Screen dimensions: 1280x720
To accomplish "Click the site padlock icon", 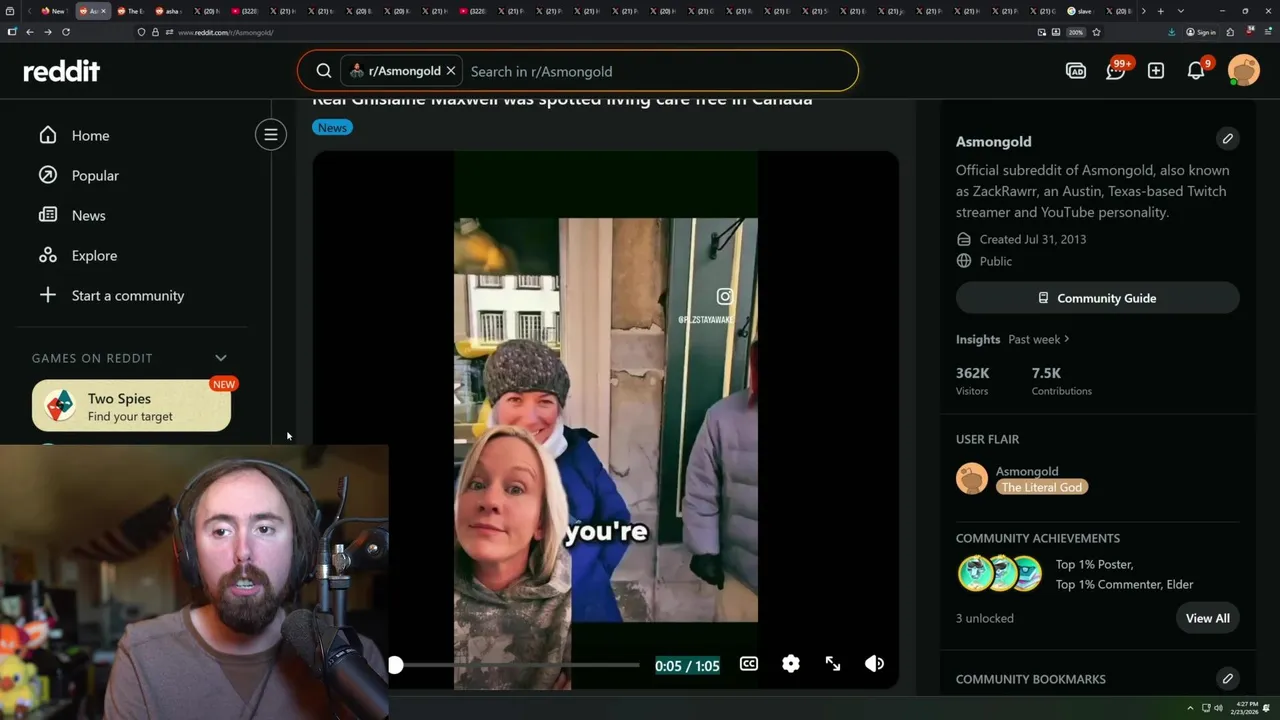I will (155, 32).
